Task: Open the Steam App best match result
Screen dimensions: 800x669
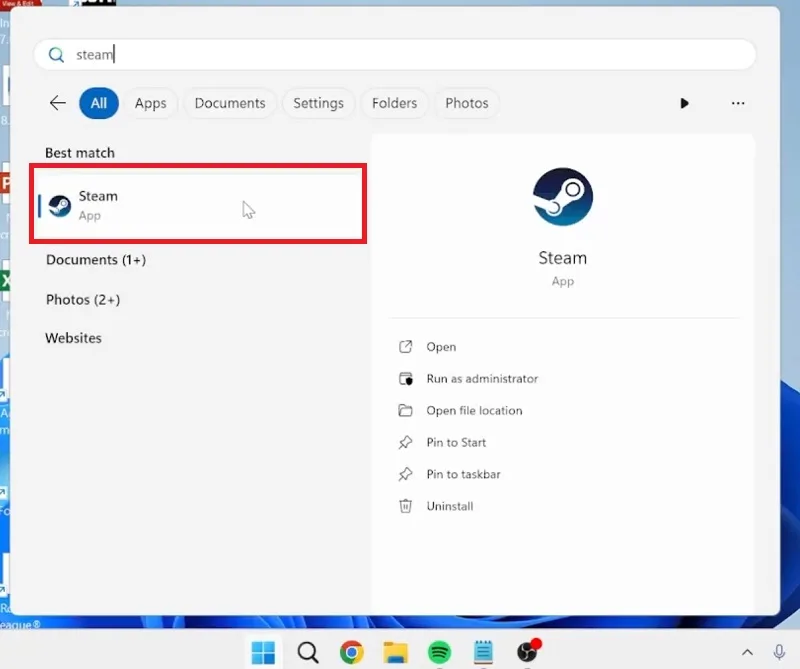Action: tap(198, 204)
